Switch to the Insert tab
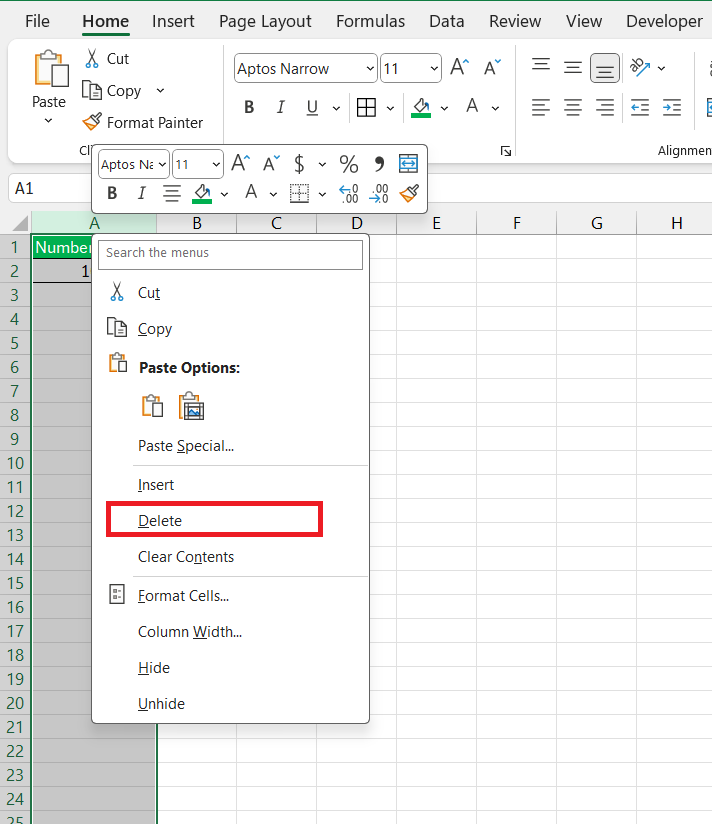The height and width of the screenshot is (824, 712). pyautogui.click(x=173, y=21)
